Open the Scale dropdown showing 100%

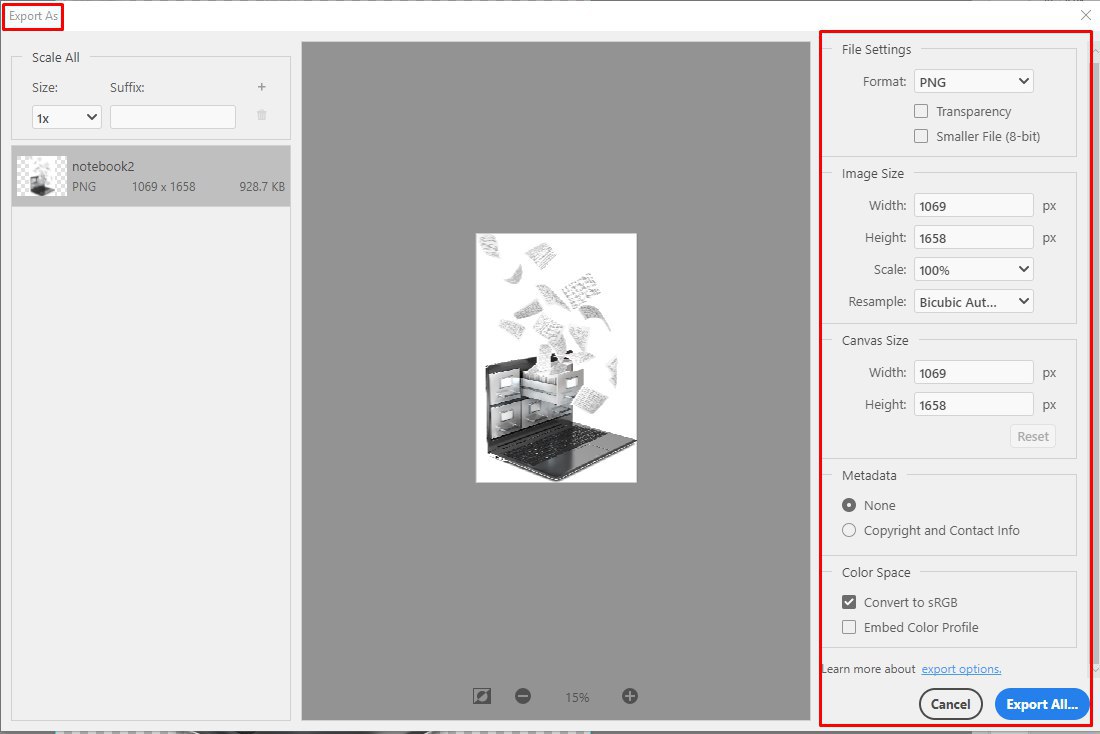[974, 269]
